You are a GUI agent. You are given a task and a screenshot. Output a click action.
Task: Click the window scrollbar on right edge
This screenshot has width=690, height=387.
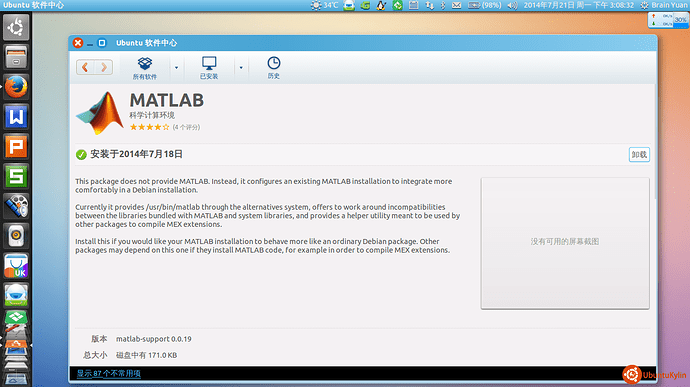click(x=655, y=141)
